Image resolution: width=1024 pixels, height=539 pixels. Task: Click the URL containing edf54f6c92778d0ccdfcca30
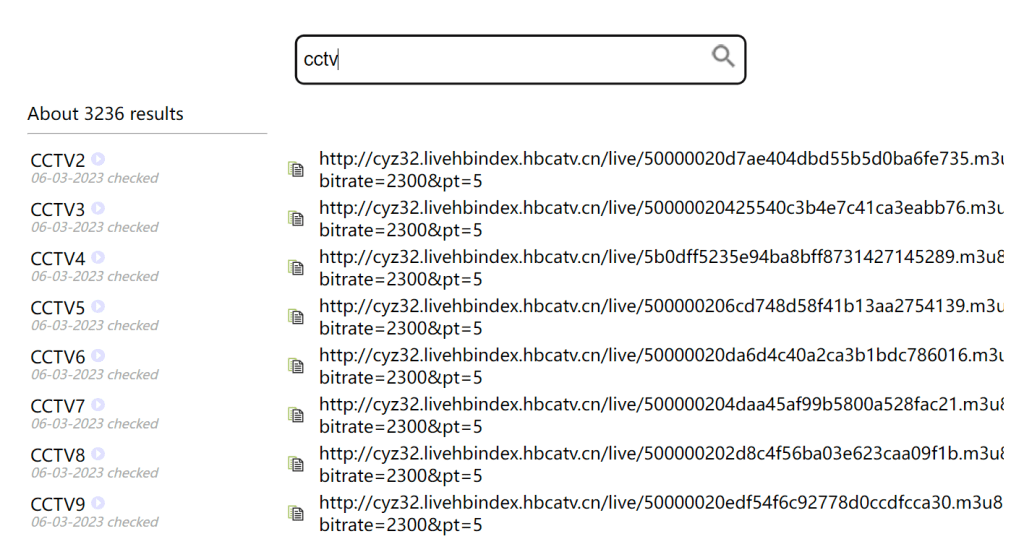661,513
